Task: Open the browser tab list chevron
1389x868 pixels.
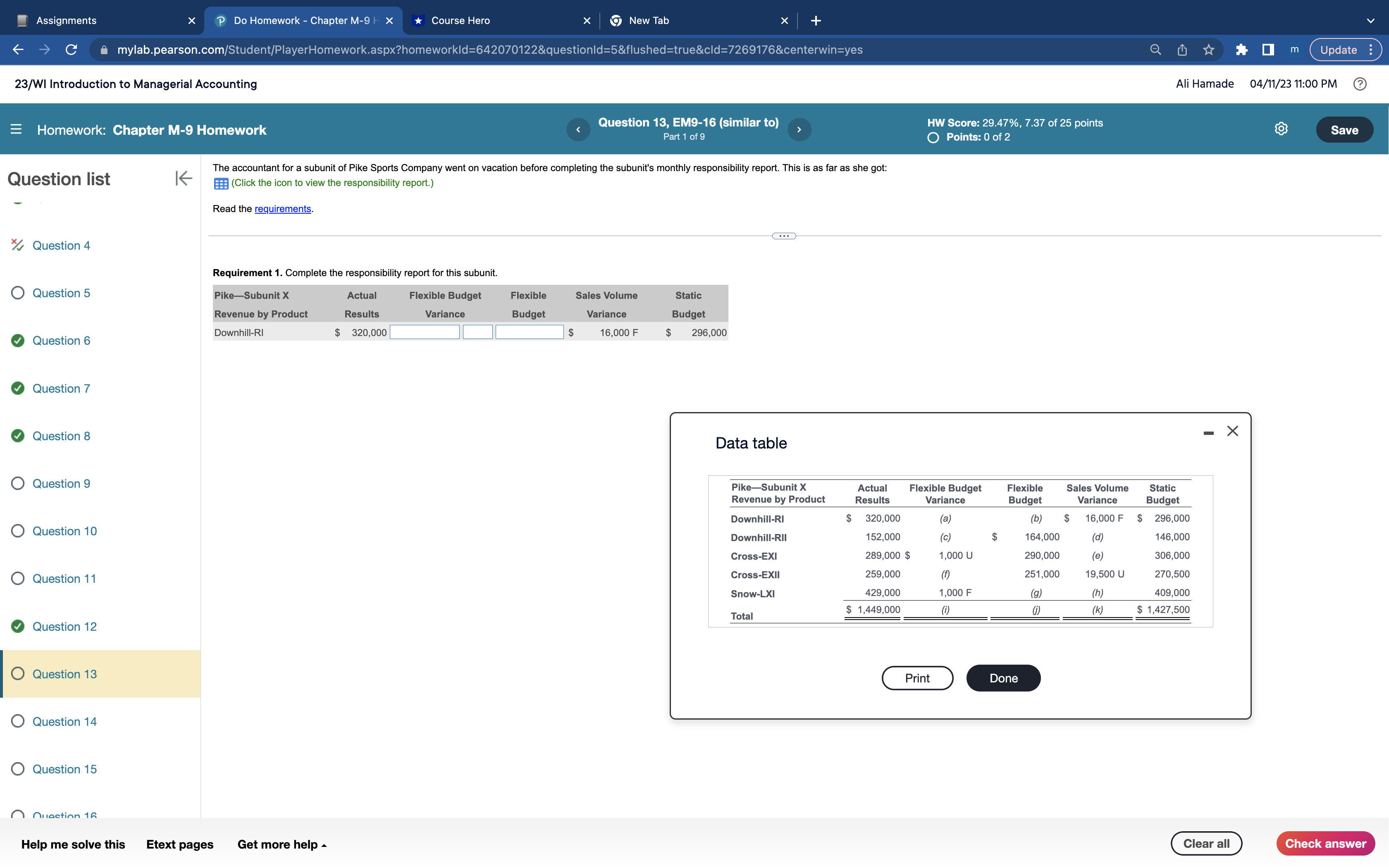Action: (1370, 21)
